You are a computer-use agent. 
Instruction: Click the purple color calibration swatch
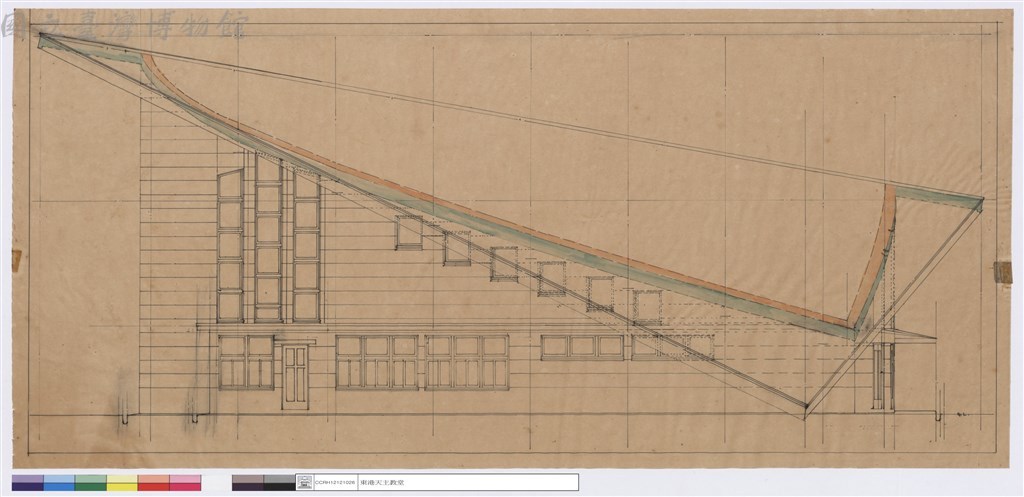(27, 483)
